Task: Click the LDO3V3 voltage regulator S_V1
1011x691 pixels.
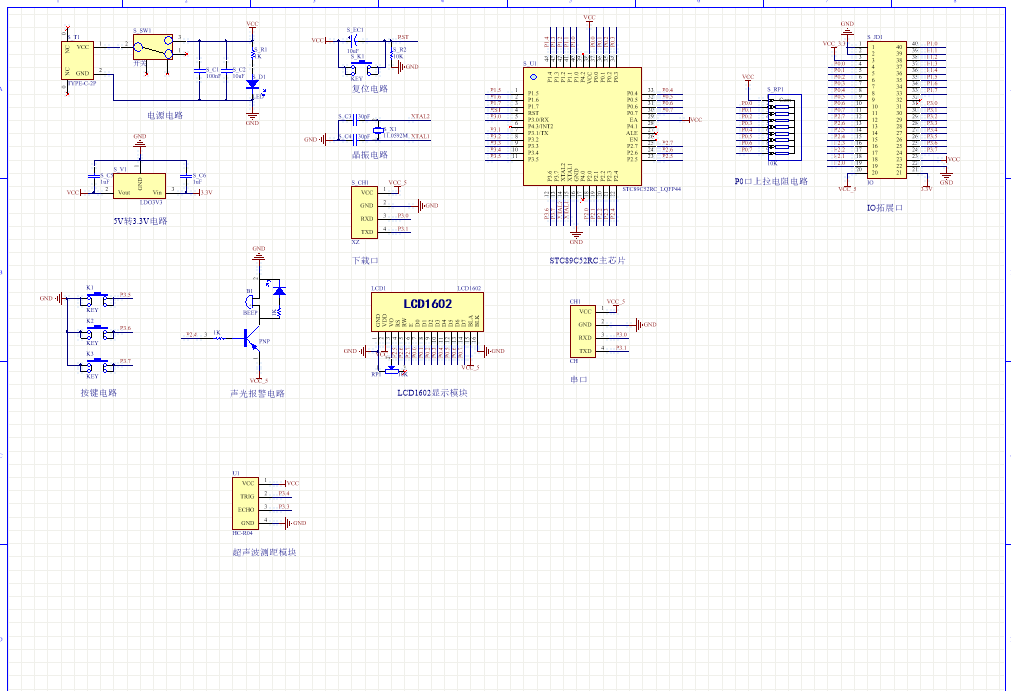Action: pyautogui.click(x=140, y=185)
